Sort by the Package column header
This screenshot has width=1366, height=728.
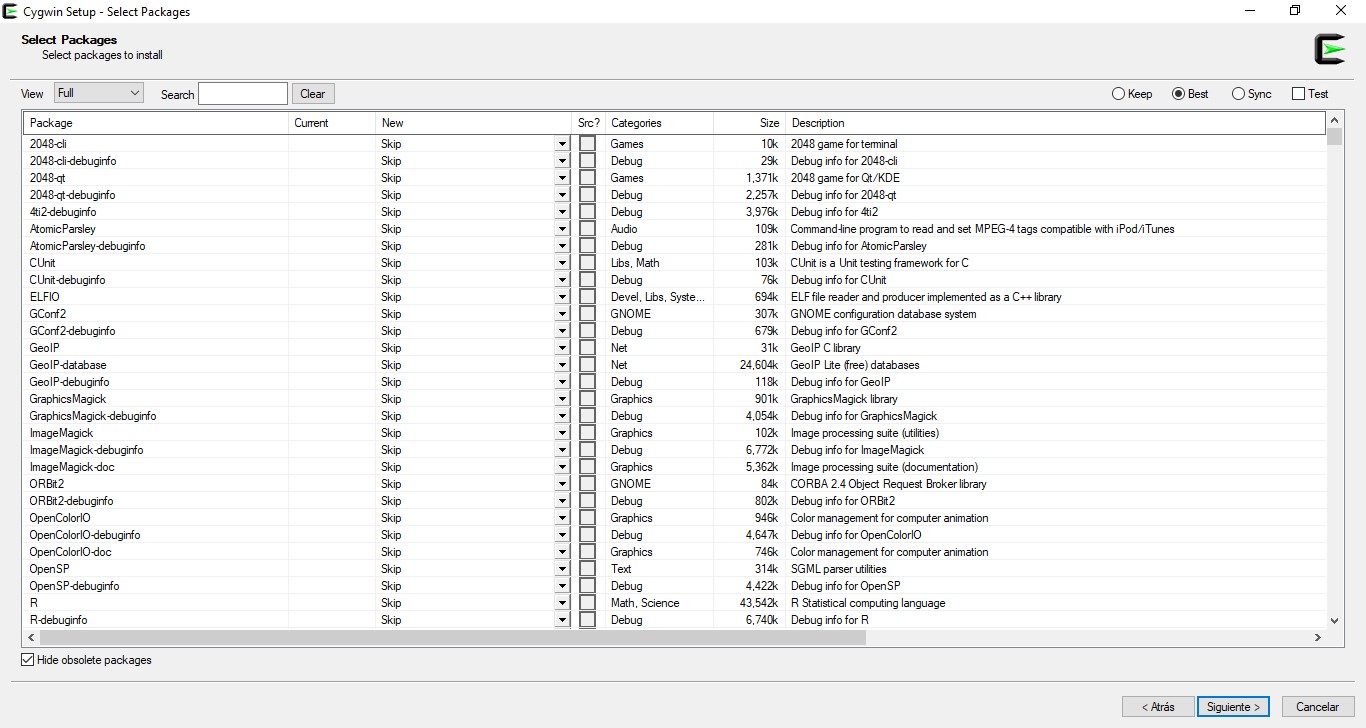[156, 123]
